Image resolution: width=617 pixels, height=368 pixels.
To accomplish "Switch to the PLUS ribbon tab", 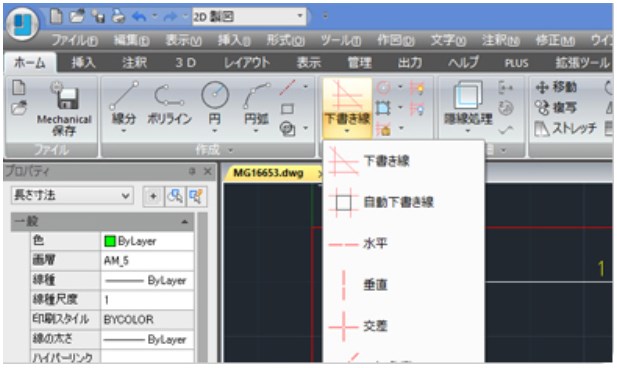I will (x=516, y=63).
